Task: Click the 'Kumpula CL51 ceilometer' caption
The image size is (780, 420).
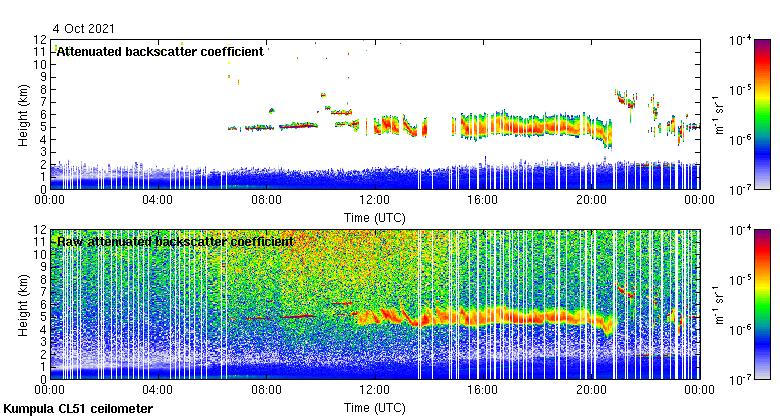Action: (x=78, y=409)
